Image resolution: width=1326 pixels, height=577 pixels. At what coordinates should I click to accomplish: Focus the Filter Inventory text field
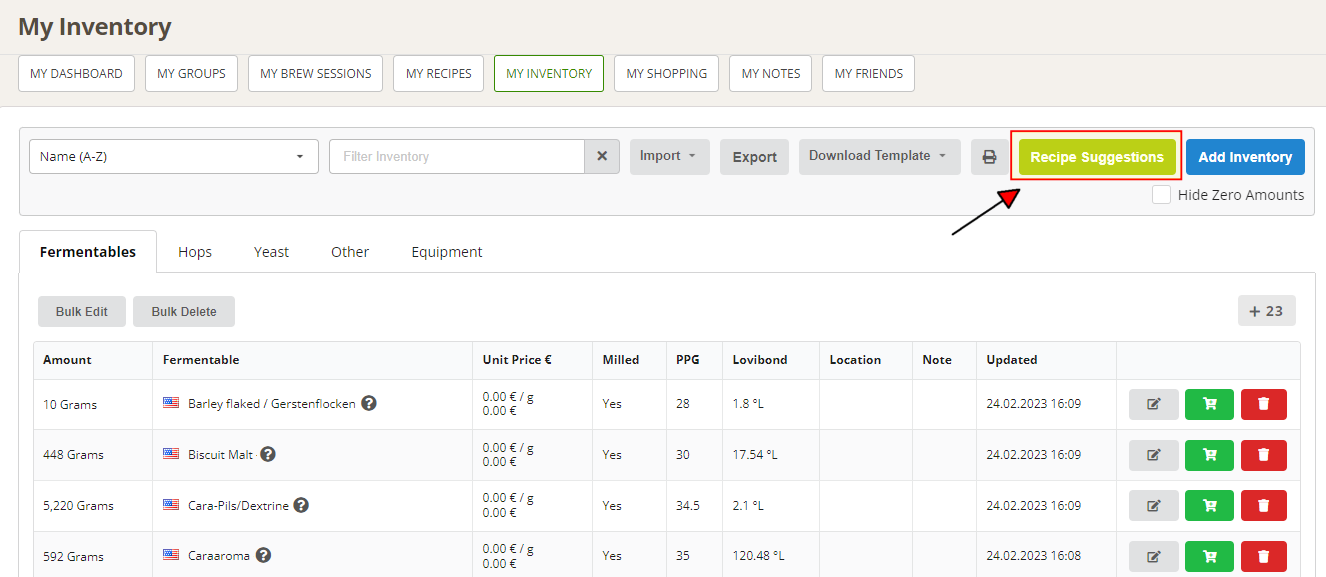click(x=456, y=157)
